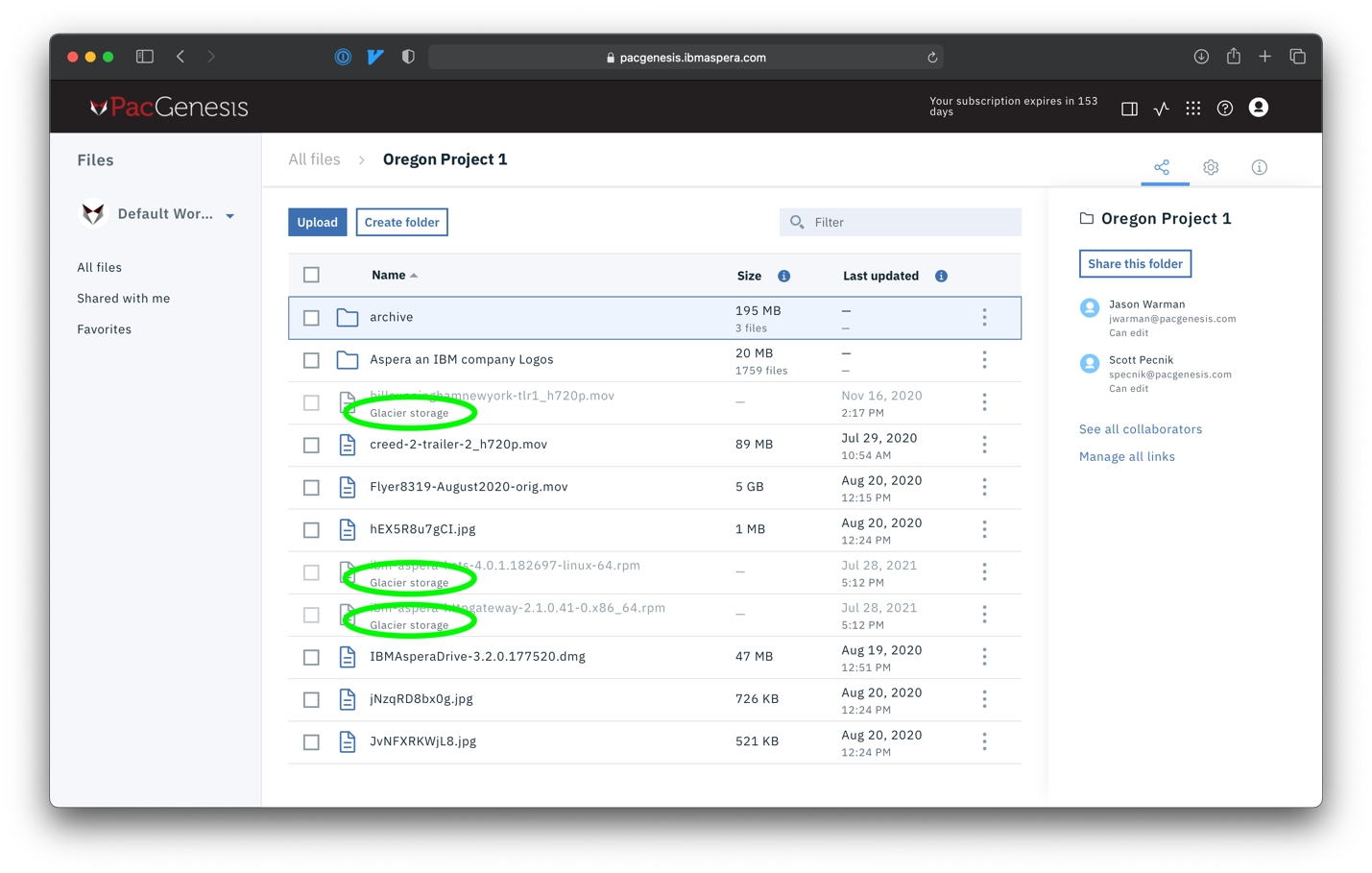
Task: Go back using the browser back arrow
Action: pyautogui.click(x=181, y=57)
